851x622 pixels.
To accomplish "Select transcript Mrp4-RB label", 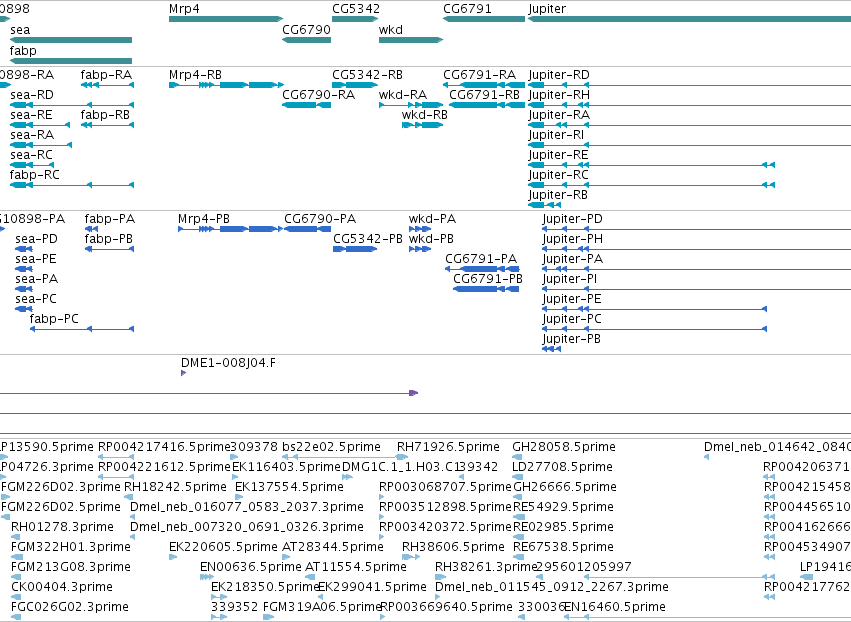I will point(195,74).
